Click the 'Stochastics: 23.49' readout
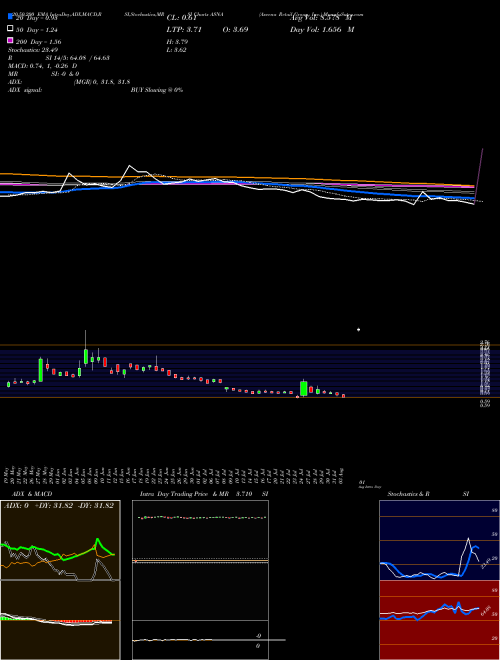500x660 pixels. pos(33,50)
